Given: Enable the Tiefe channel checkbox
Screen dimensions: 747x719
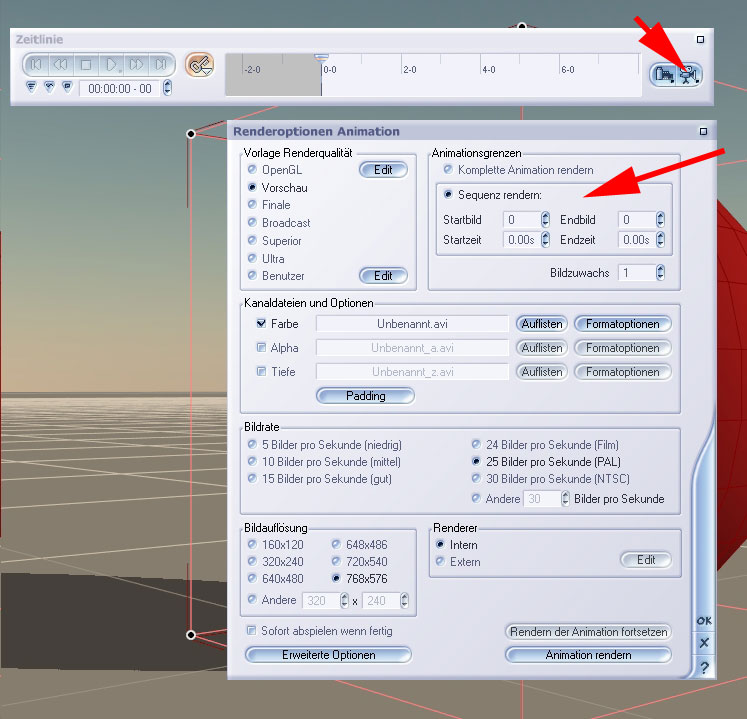Looking at the screenshot, I should [261, 371].
